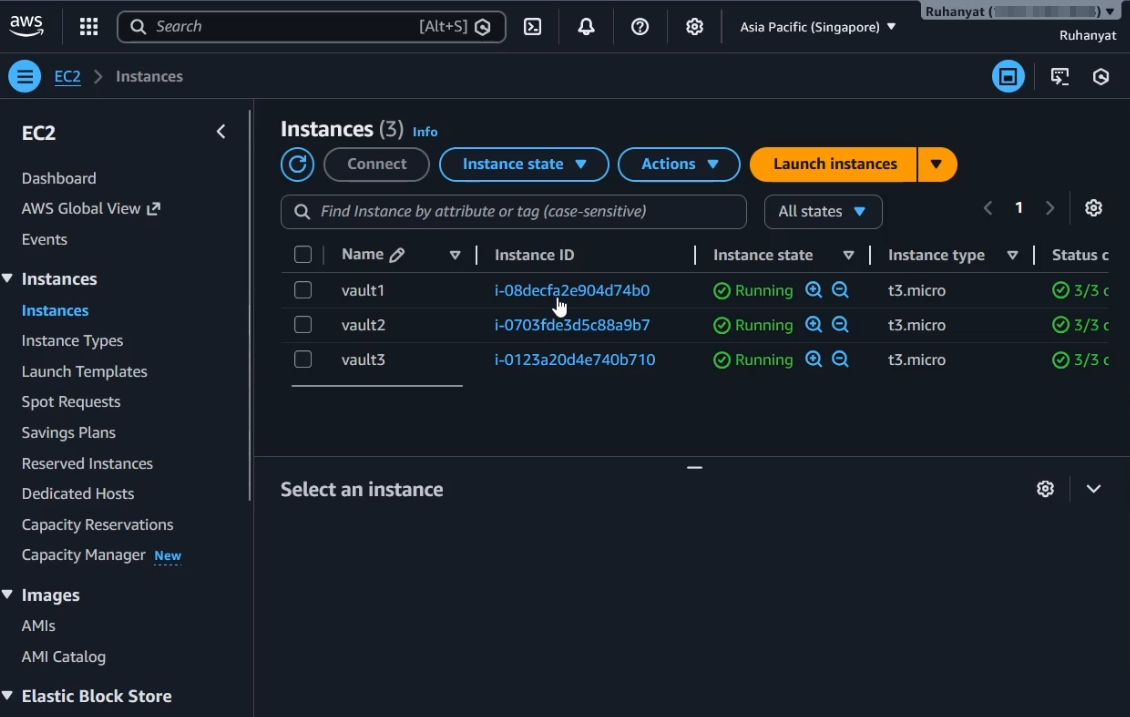Image resolution: width=1130 pixels, height=717 pixels.
Task: Open the AMI Catalog sidebar entry
Action: [63, 656]
